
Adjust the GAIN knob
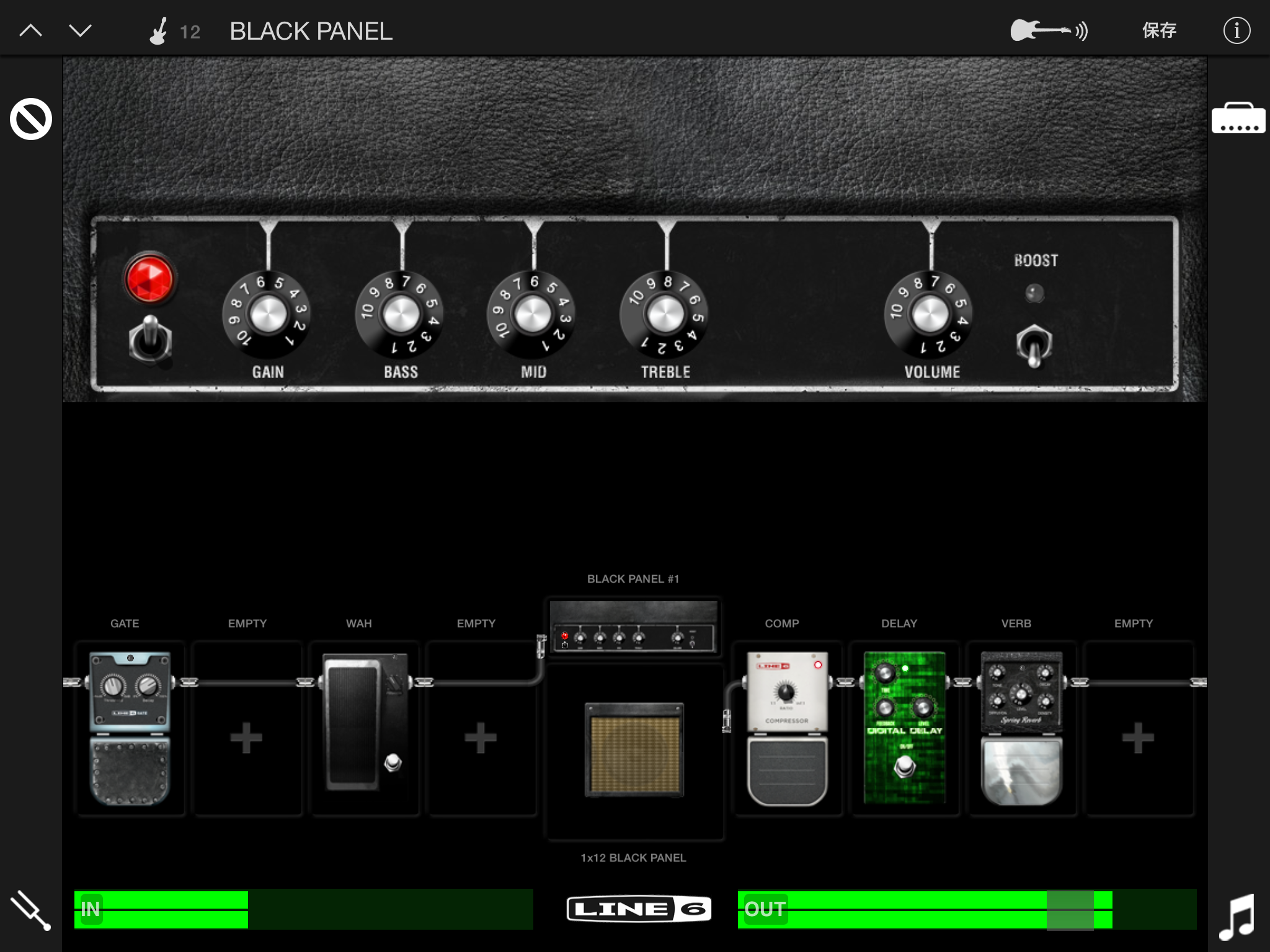267,314
